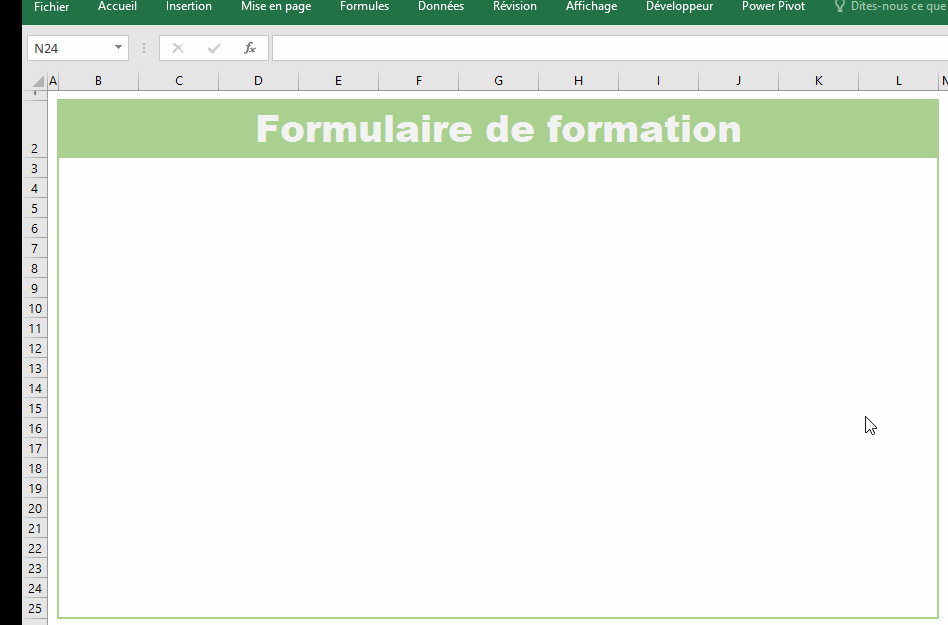Select row 6 header
This screenshot has width=948, height=625.
pos(35,228)
